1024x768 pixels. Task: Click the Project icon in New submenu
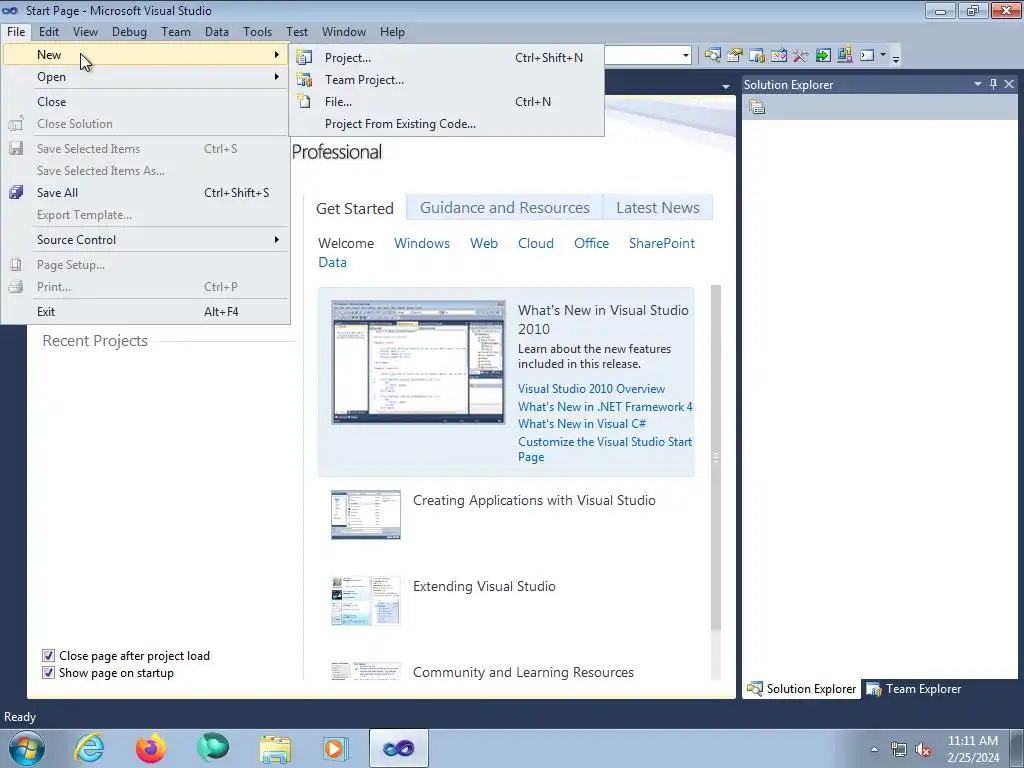coord(304,57)
